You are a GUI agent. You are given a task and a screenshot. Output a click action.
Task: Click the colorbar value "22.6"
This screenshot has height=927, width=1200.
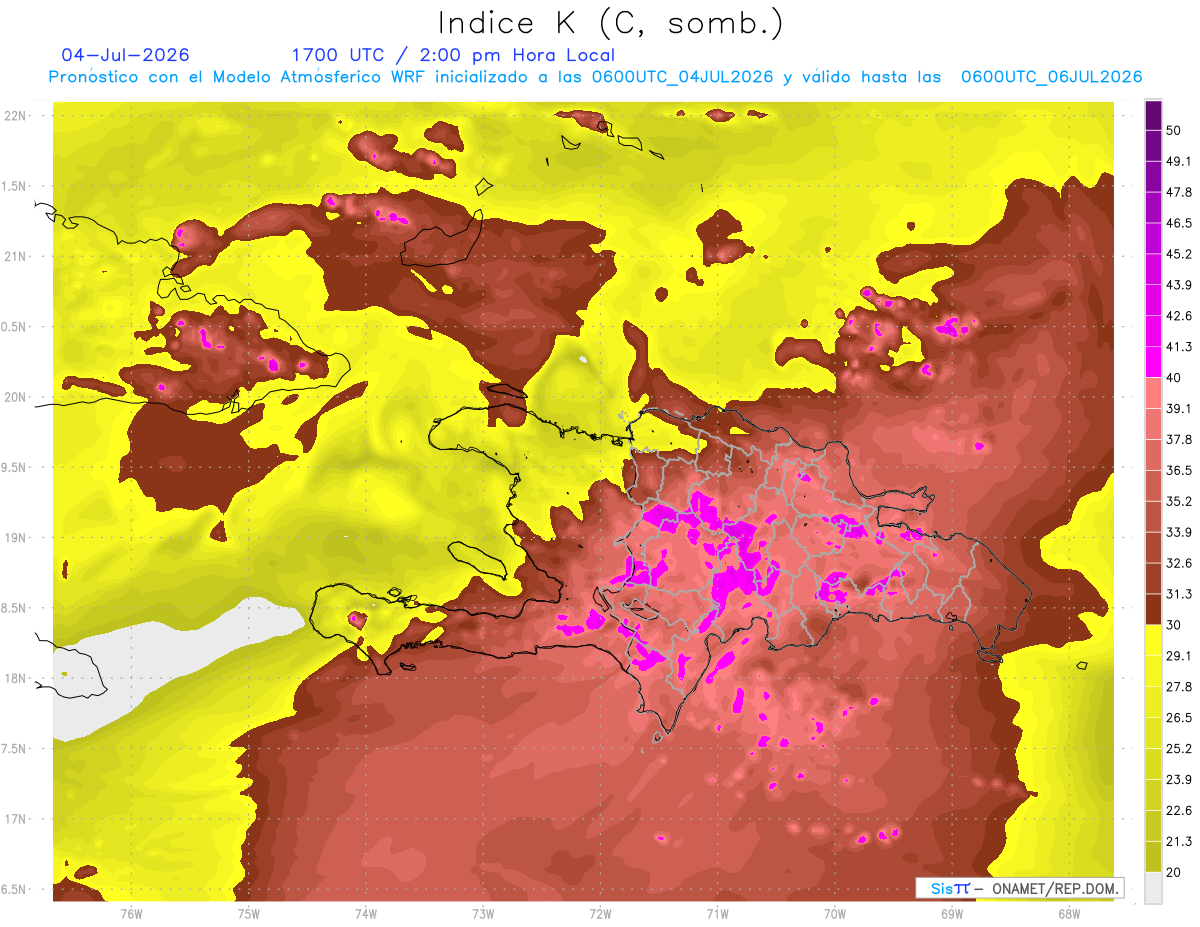pyautogui.click(x=1179, y=811)
